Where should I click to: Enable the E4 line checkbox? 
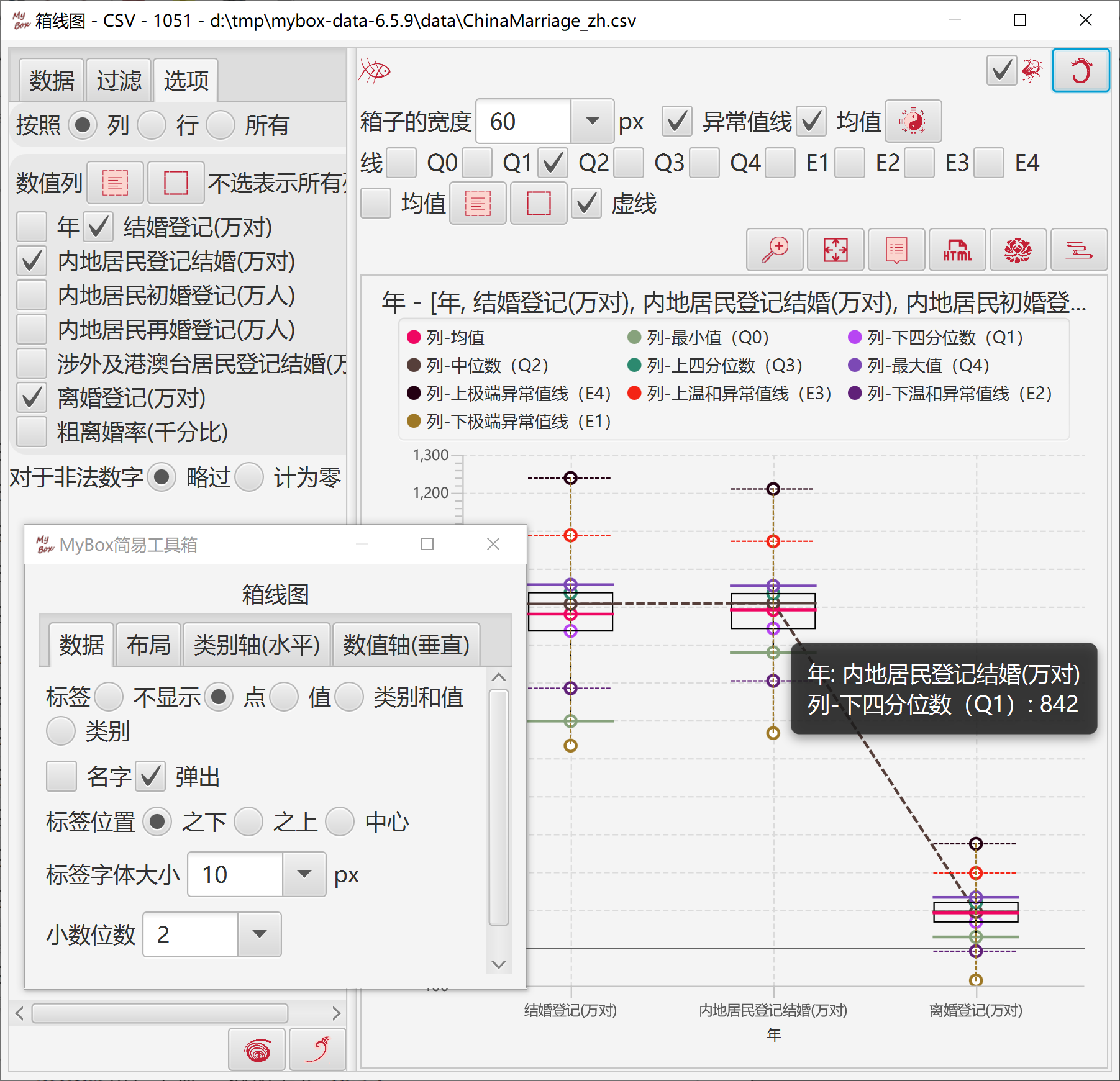(989, 163)
